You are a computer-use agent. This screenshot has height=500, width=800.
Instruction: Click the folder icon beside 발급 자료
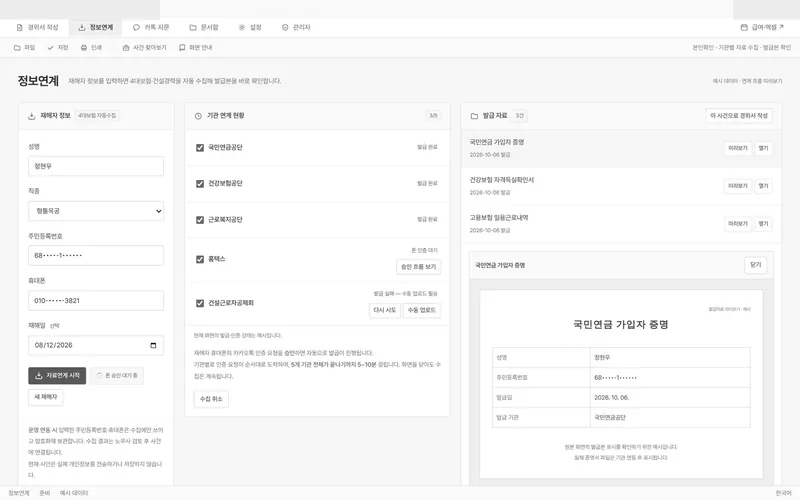coord(474,116)
